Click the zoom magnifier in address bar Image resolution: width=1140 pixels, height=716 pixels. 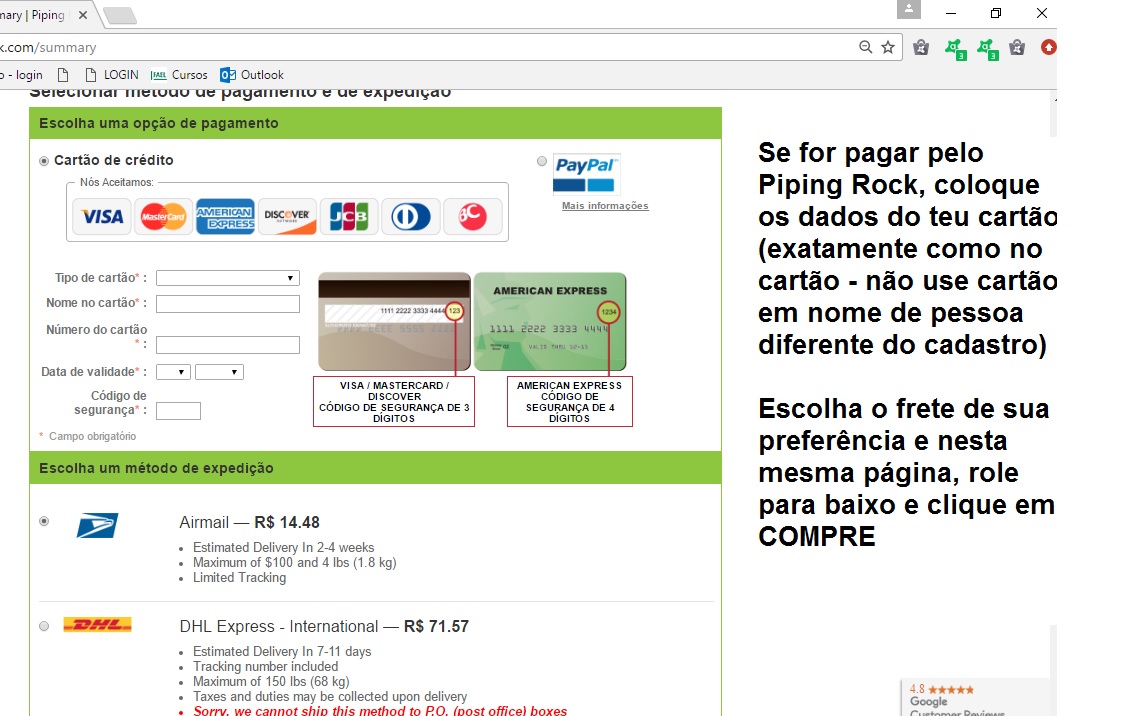tap(865, 47)
